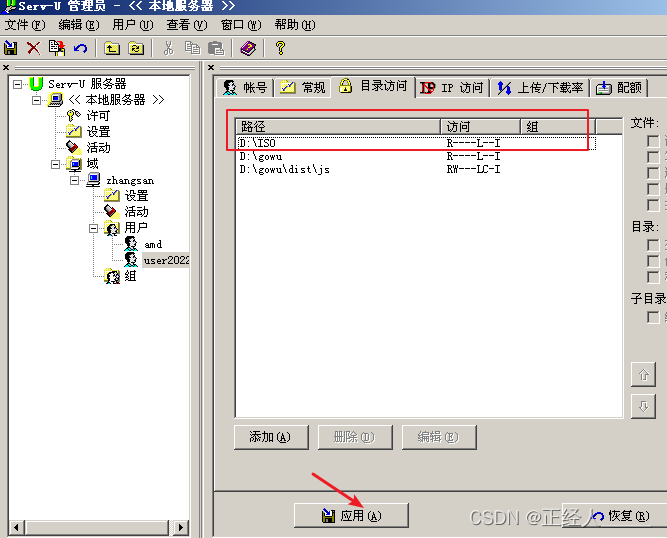Switch to the 常规 tab
Viewport: 667px width, 538px height.
[302, 88]
